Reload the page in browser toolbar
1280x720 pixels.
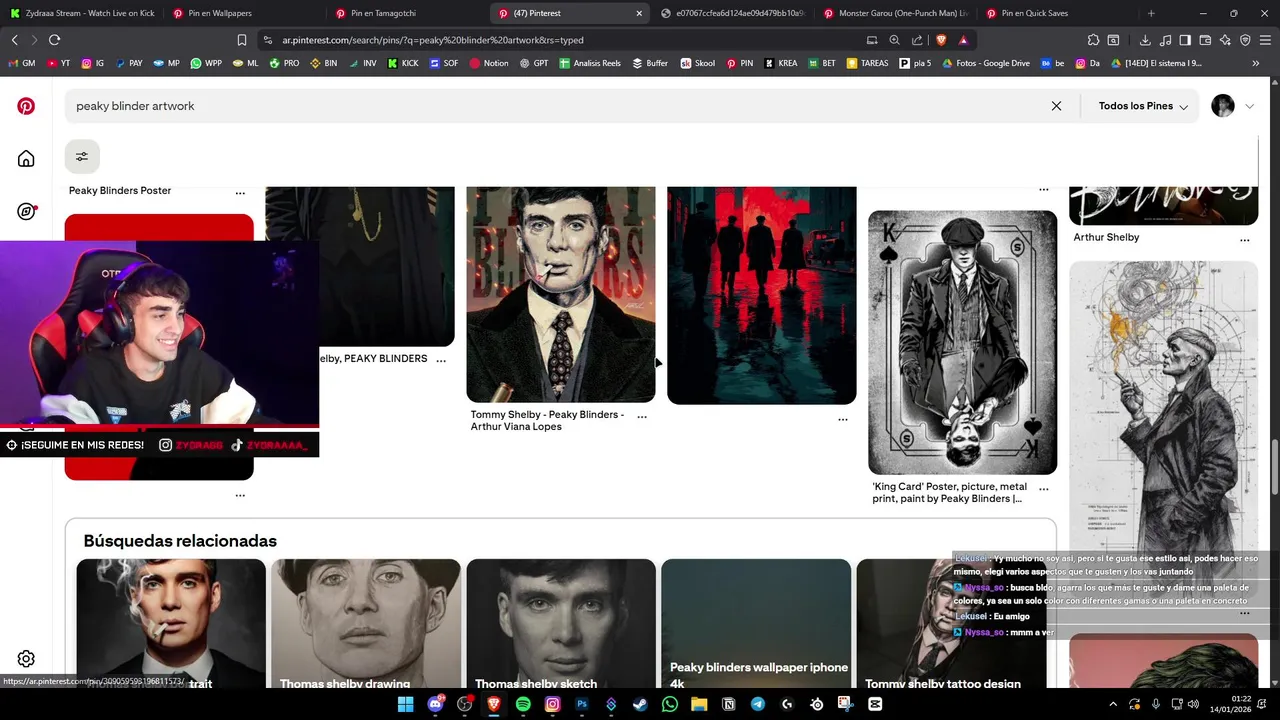point(54,40)
